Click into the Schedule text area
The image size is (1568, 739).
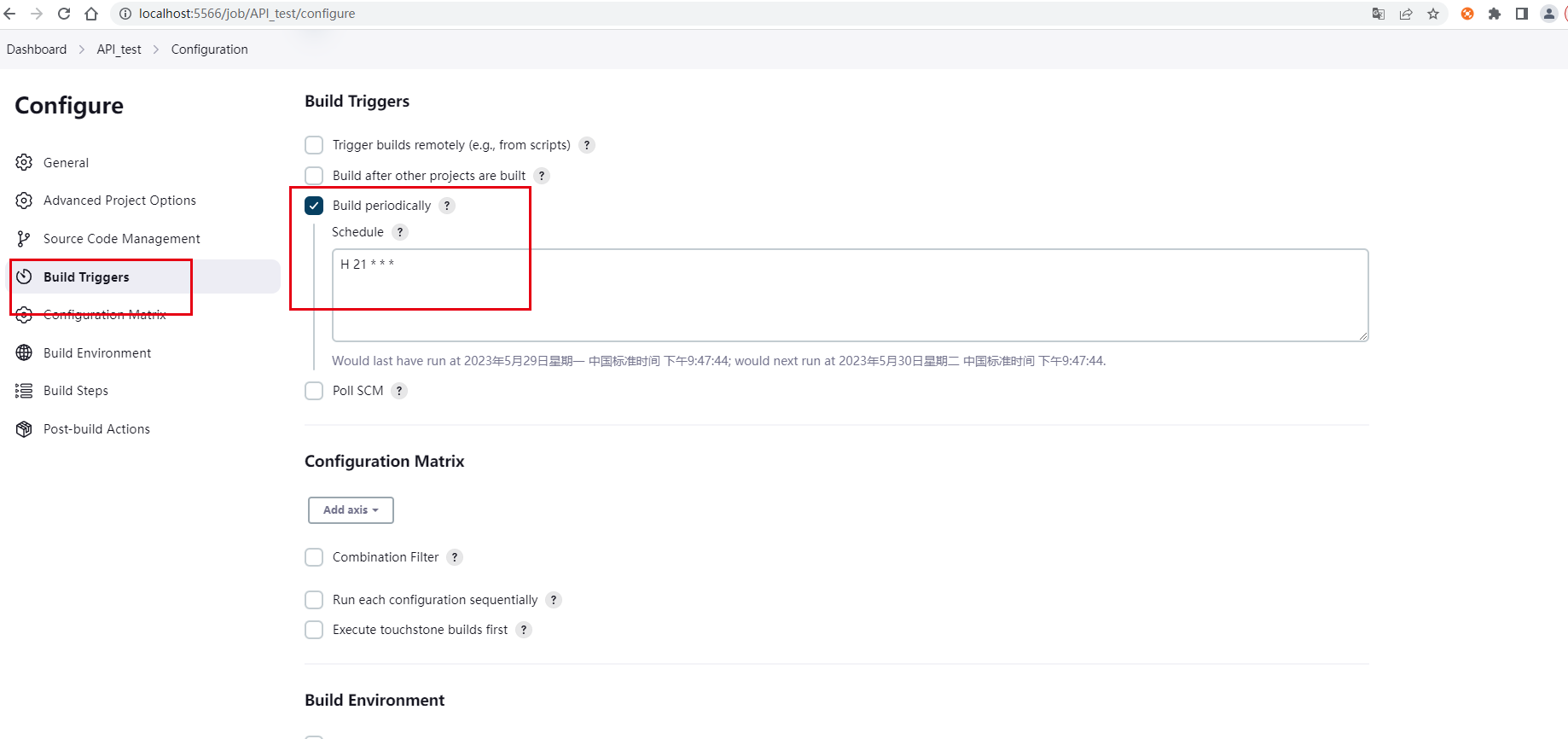click(850, 295)
